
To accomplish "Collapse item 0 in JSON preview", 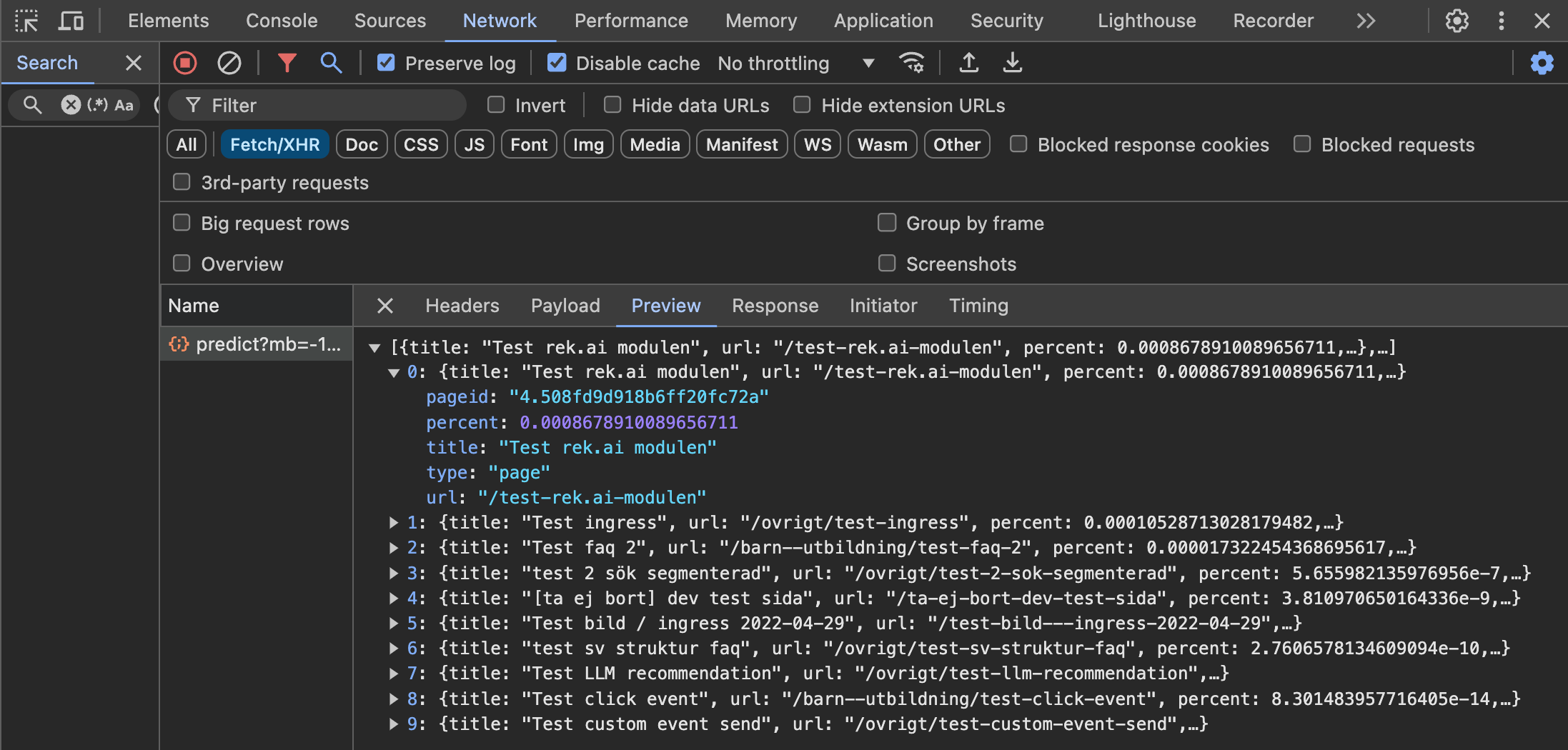I will click(393, 372).
